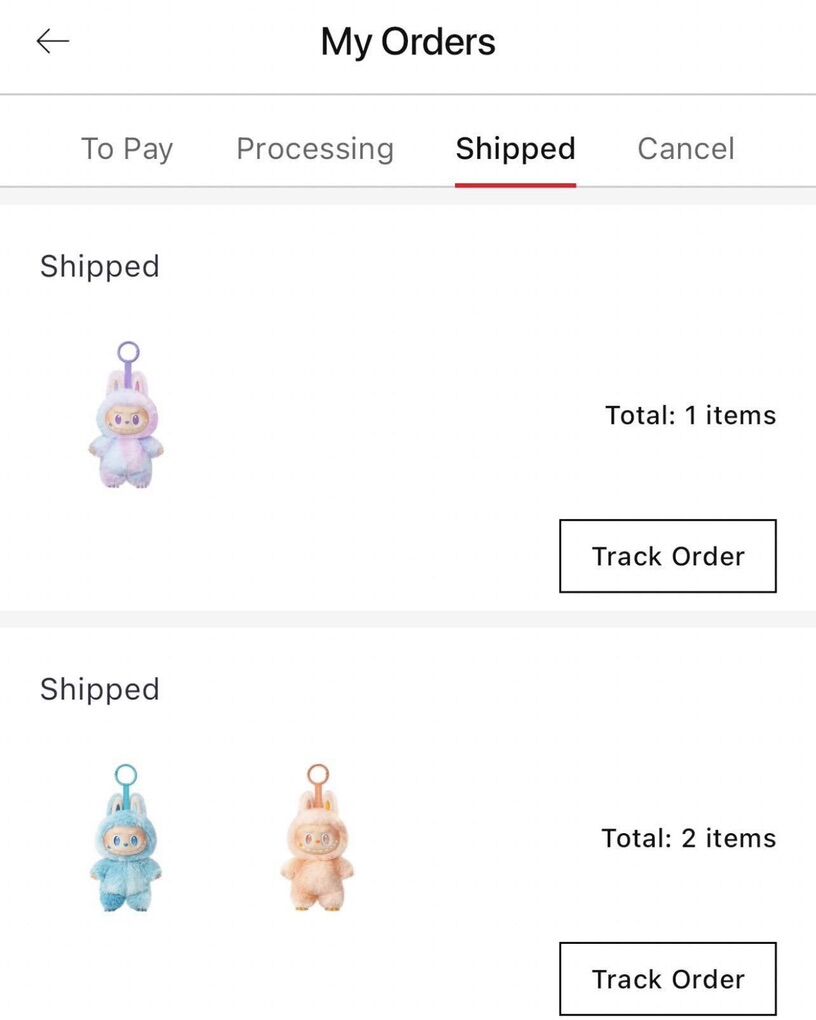Open the Processing tab

point(315,149)
